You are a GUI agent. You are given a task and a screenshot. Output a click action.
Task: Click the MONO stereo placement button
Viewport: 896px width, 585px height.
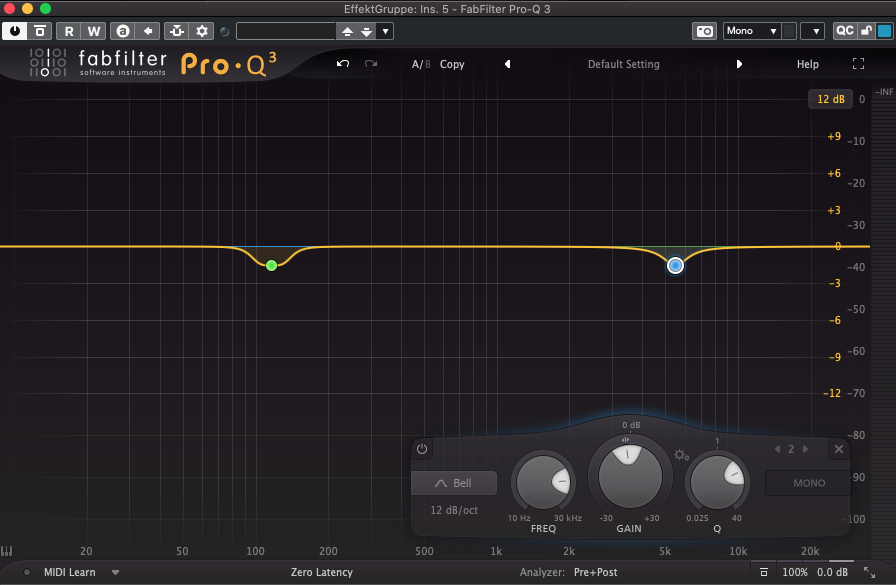[x=809, y=483]
